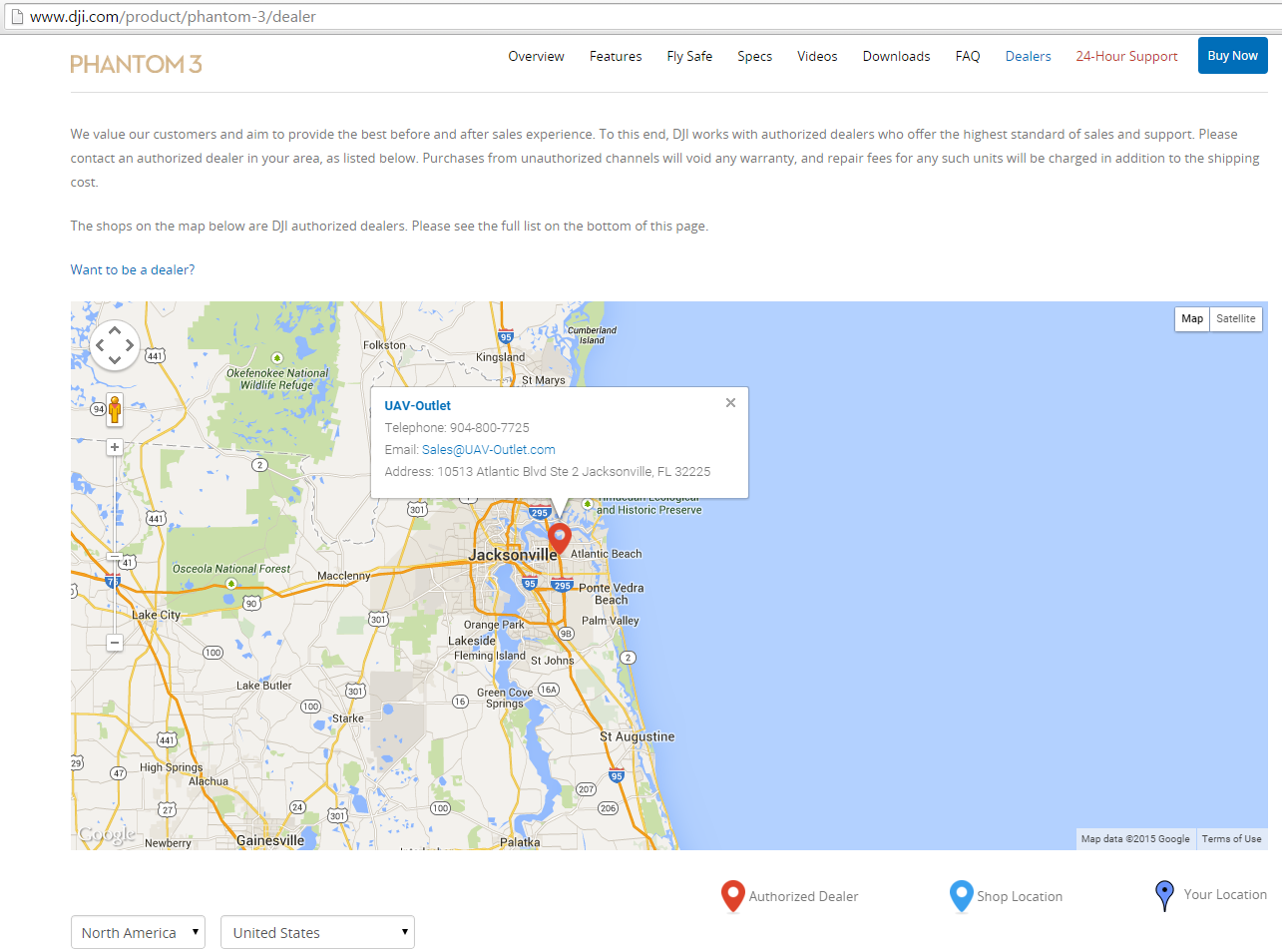This screenshot has width=1282, height=952.
Task: Switch the map to Satellite view
Action: [x=1236, y=318]
